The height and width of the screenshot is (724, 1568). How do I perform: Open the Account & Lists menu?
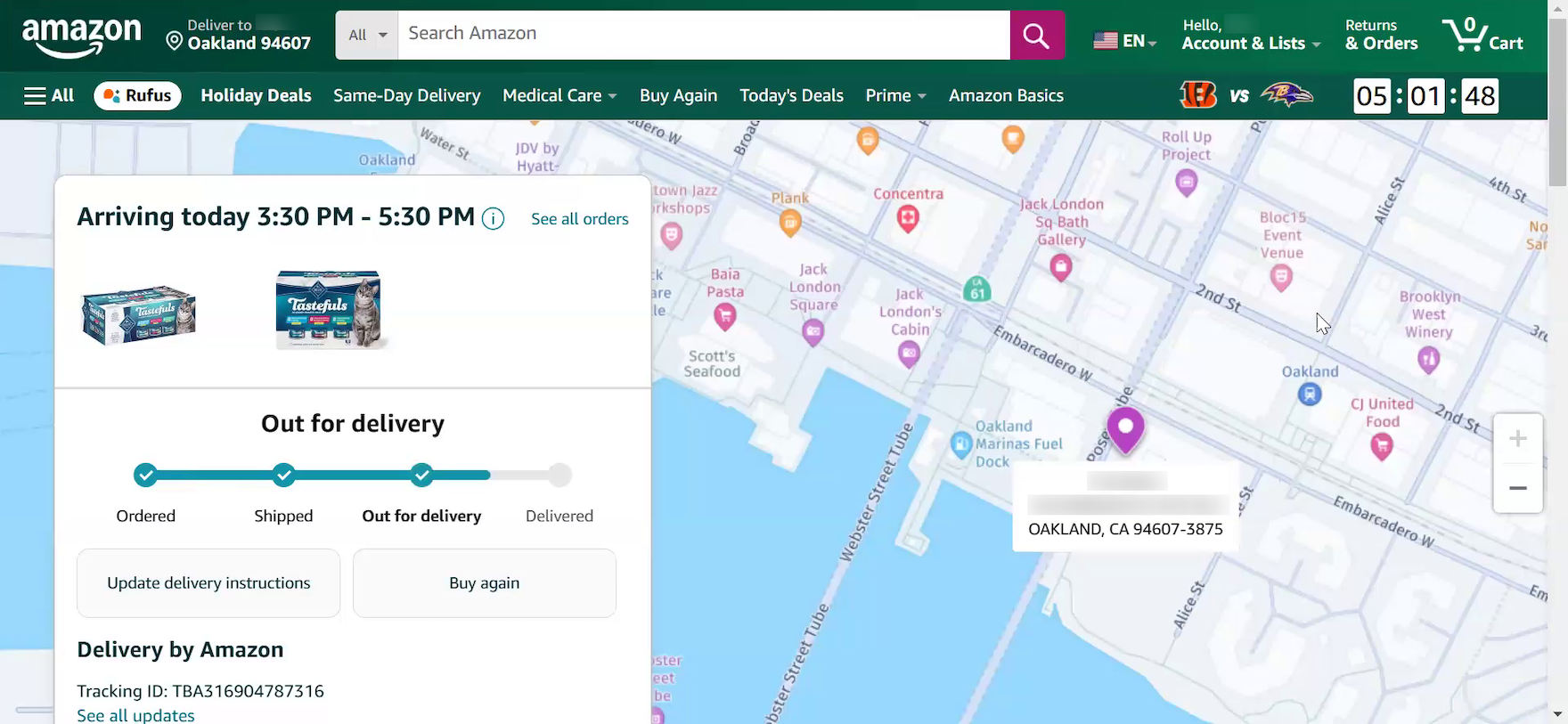pos(1251,35)
